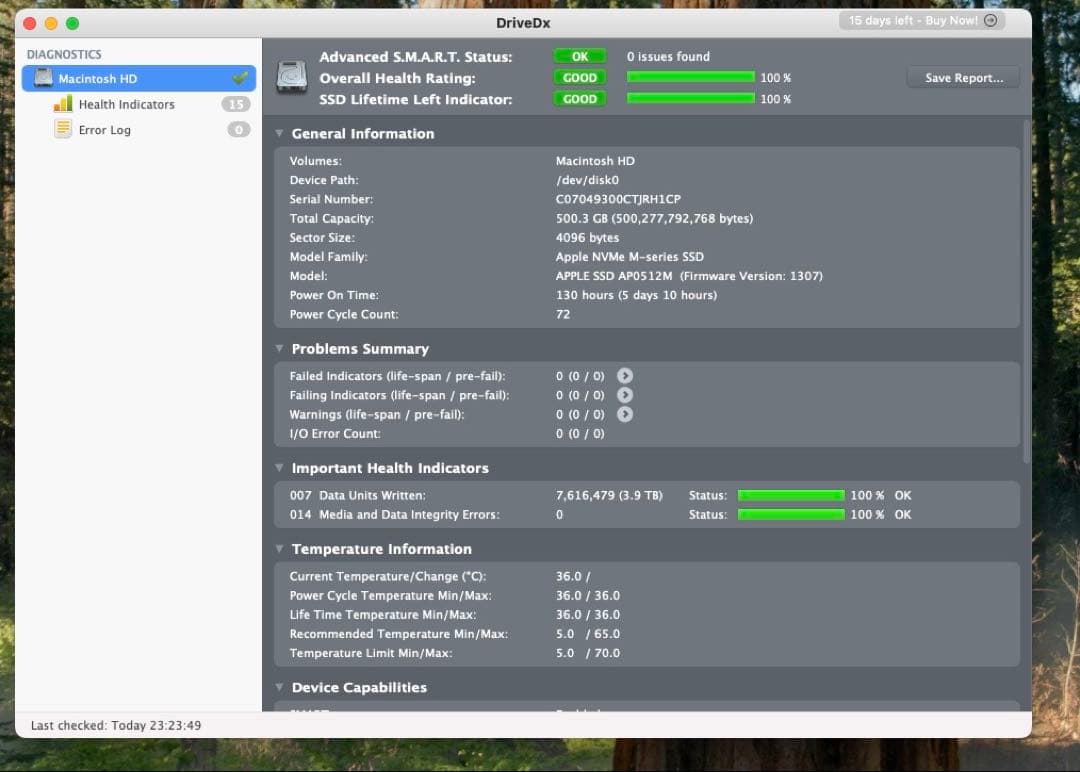
Task: Click the 100% SSD Lifetime progress bar
Action: 690,98
